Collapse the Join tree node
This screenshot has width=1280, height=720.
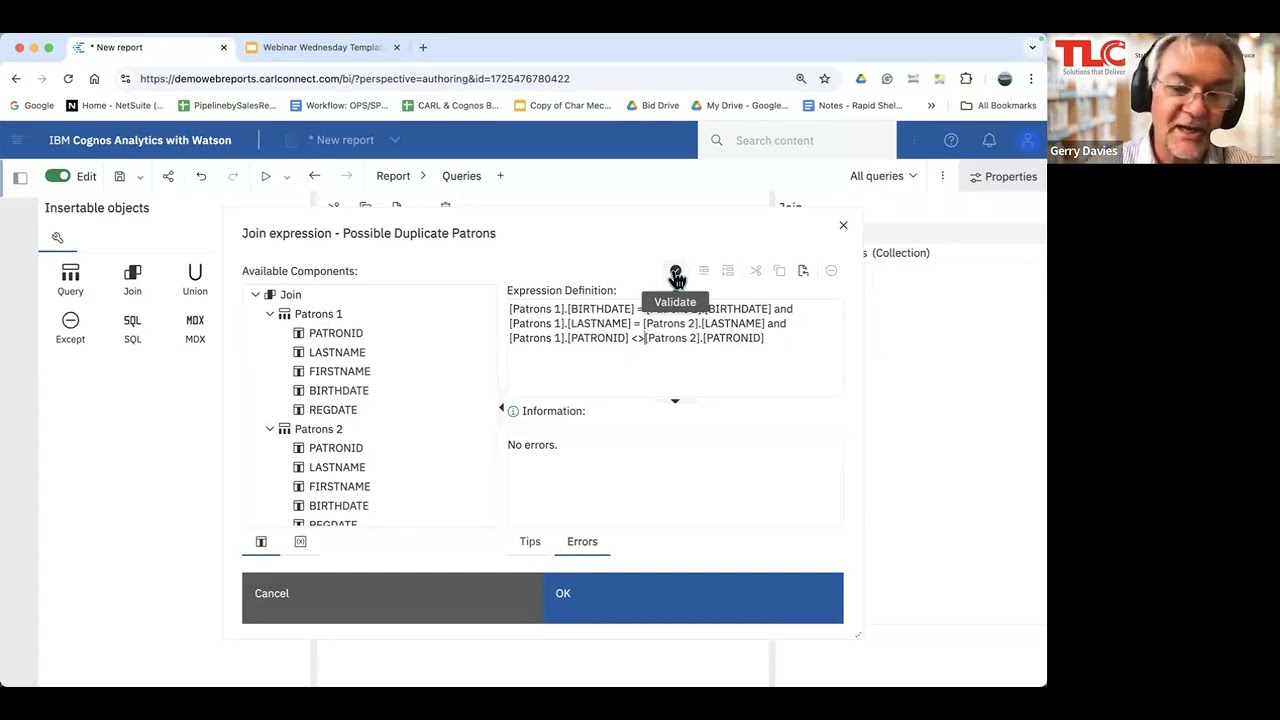(x=256, y=295)
